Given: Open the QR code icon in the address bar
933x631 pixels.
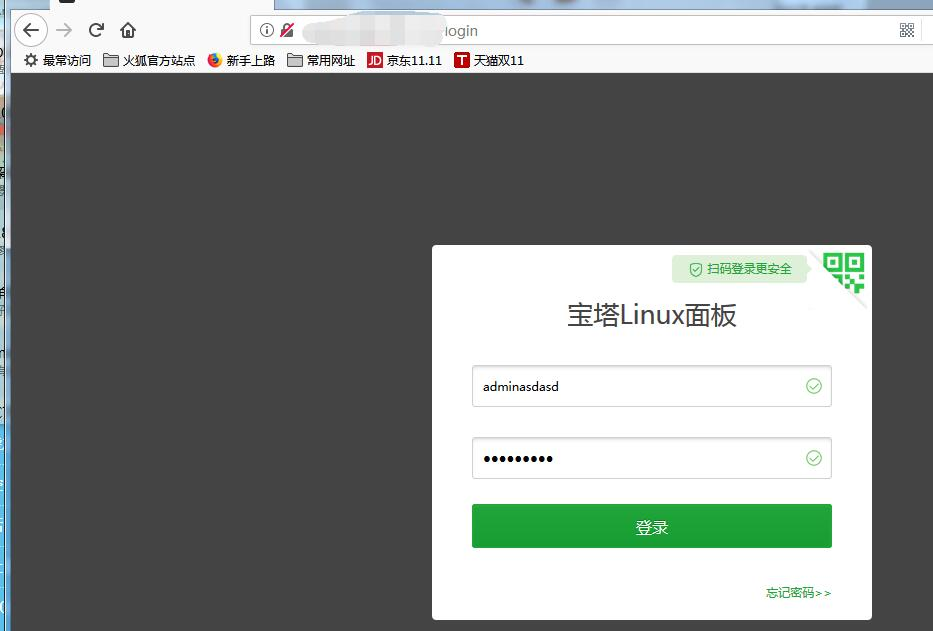Looking at the screenshot, I should point(906,30).
